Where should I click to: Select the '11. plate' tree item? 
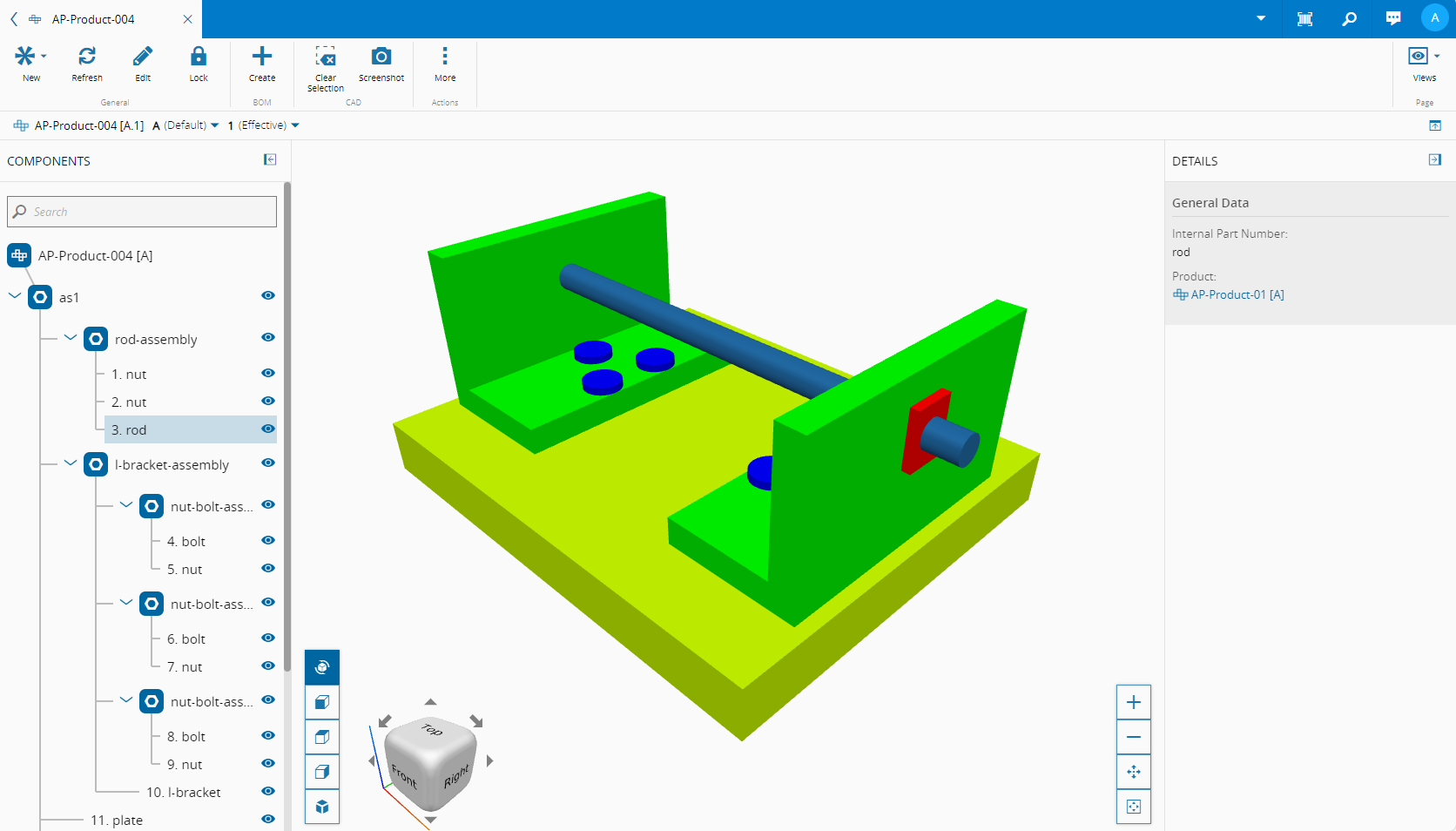point(117,820)
